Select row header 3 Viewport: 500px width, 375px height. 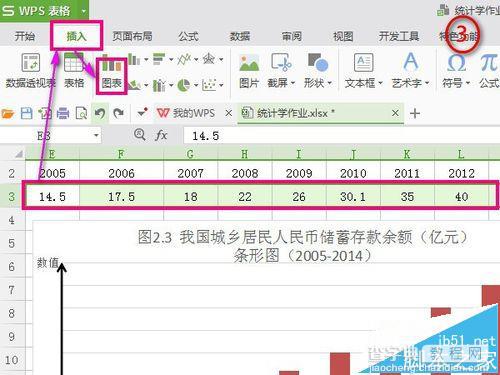pyautogui.click(x=12, y=196)
